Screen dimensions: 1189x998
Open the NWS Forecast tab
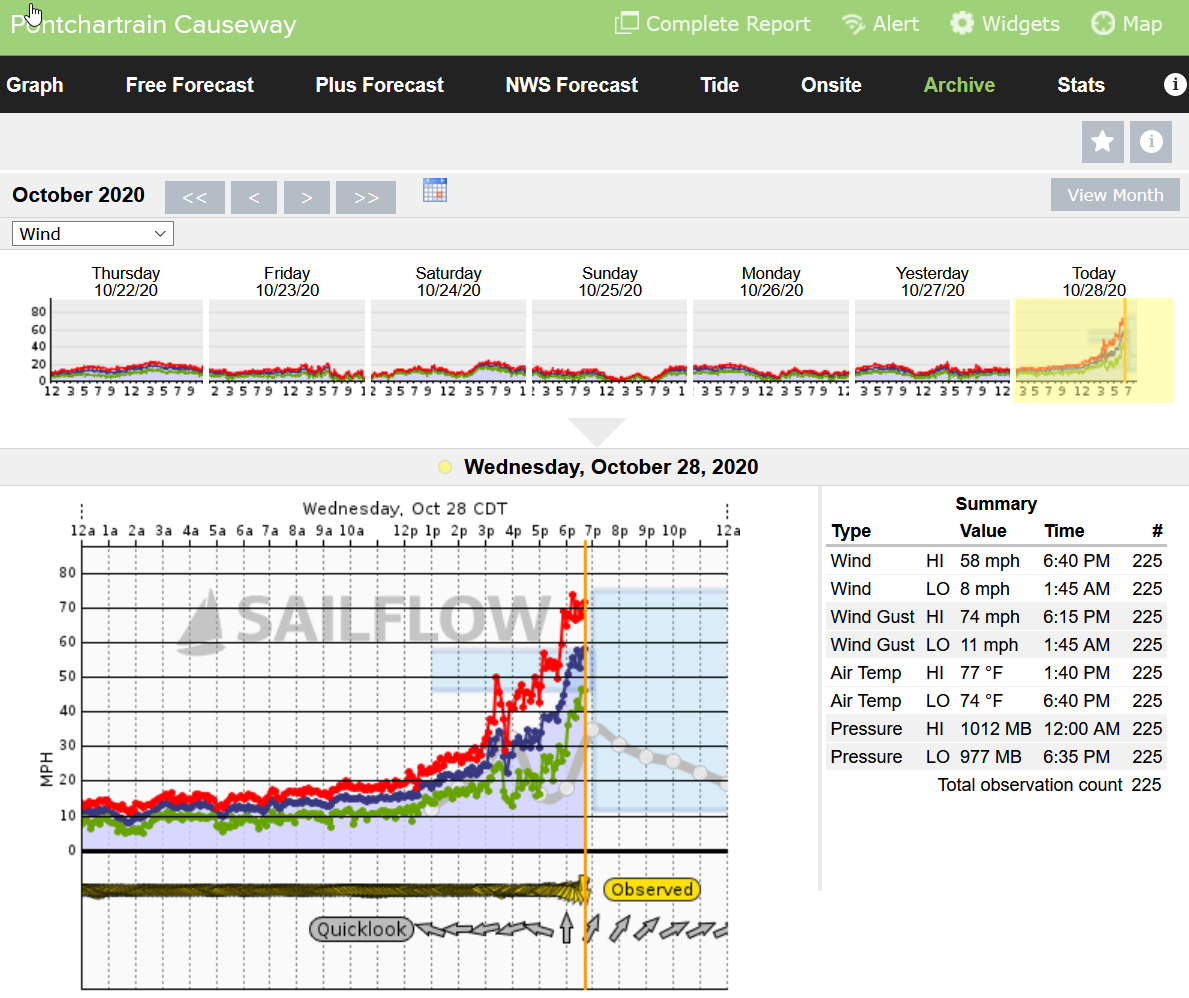(572, 85)
